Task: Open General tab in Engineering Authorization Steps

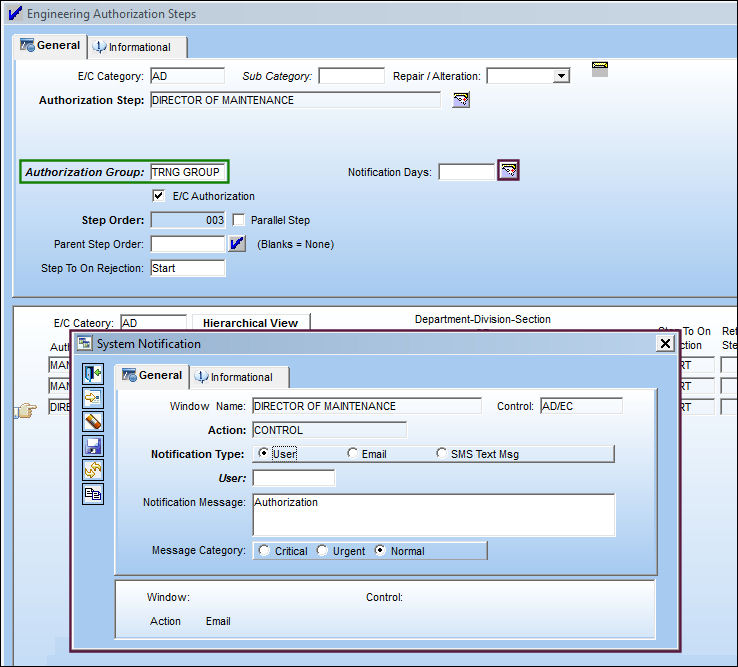Action: point(50,46)
